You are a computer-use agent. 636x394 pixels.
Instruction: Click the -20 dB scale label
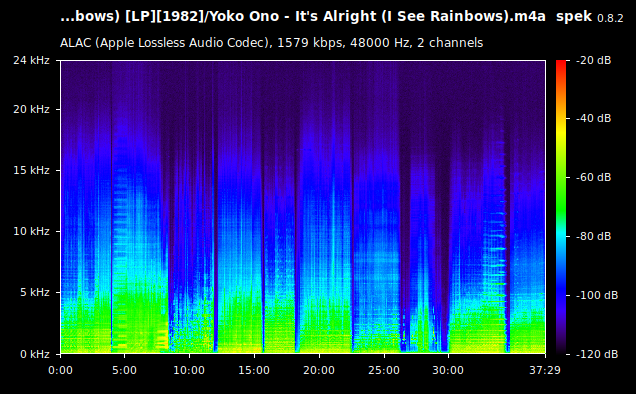tap(593, 60)
